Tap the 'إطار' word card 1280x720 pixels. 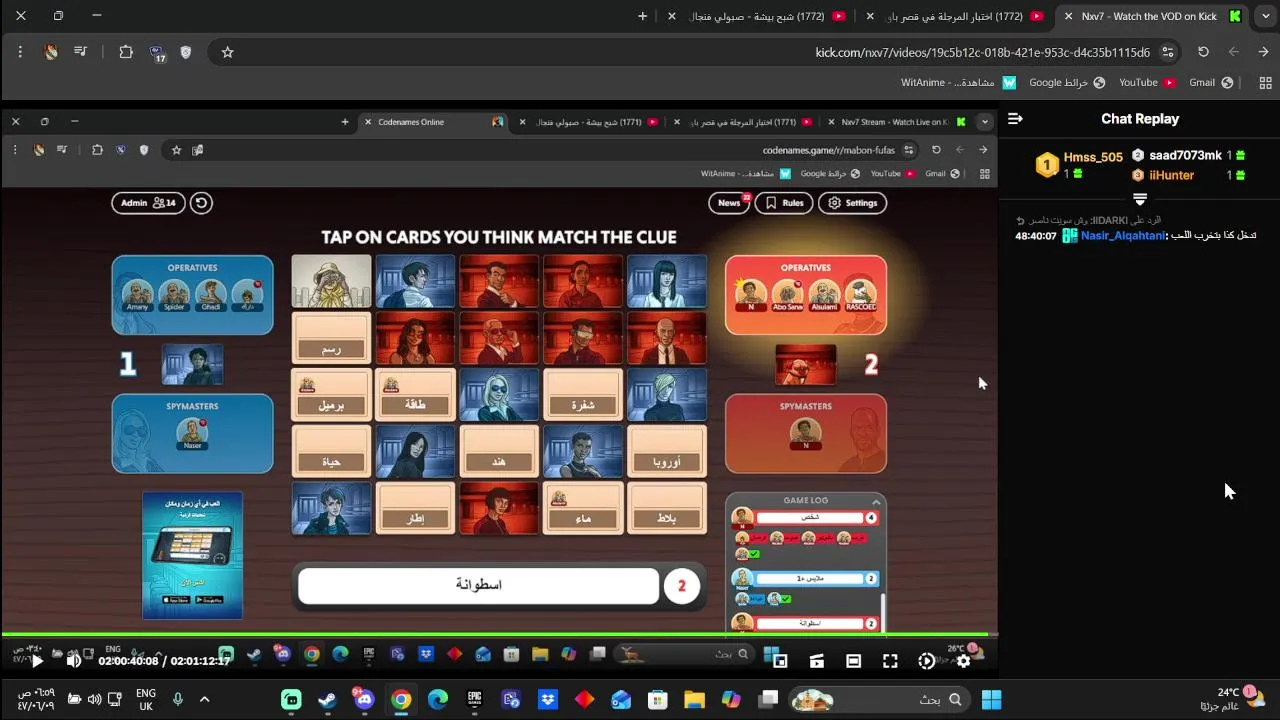click(x=415, y=508)
